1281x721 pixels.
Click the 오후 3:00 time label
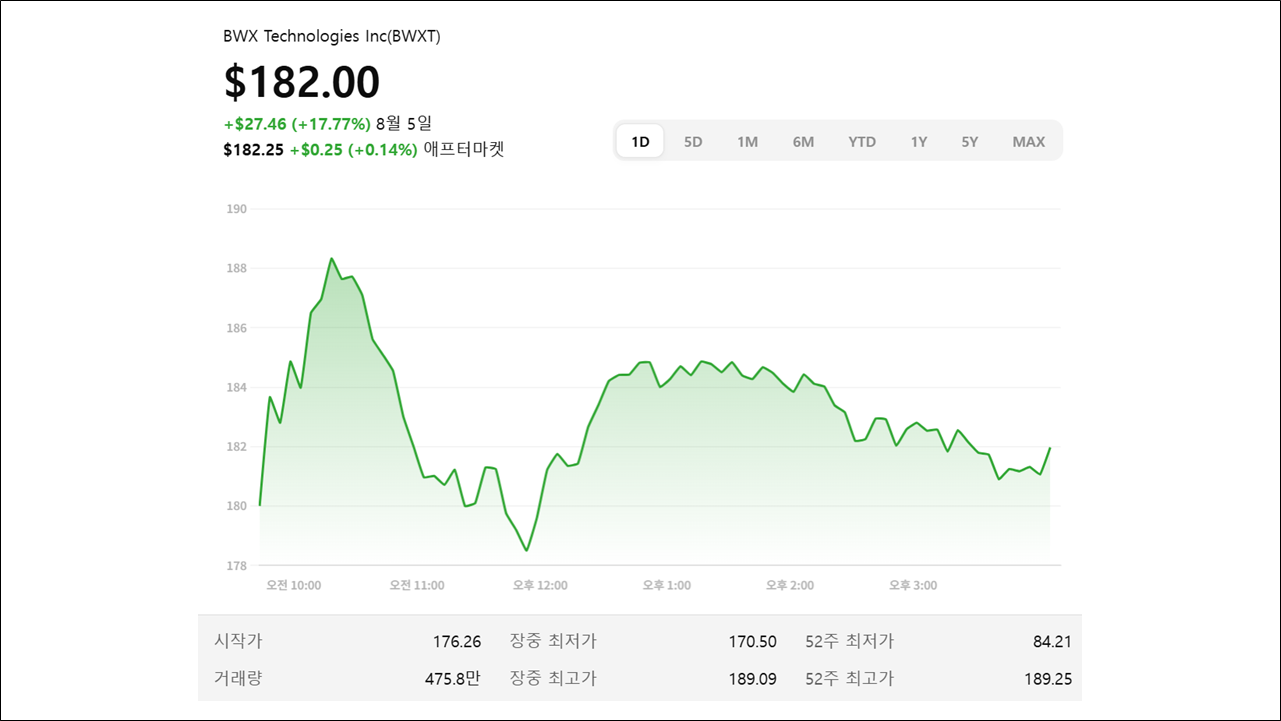click(x=913, y=585)
